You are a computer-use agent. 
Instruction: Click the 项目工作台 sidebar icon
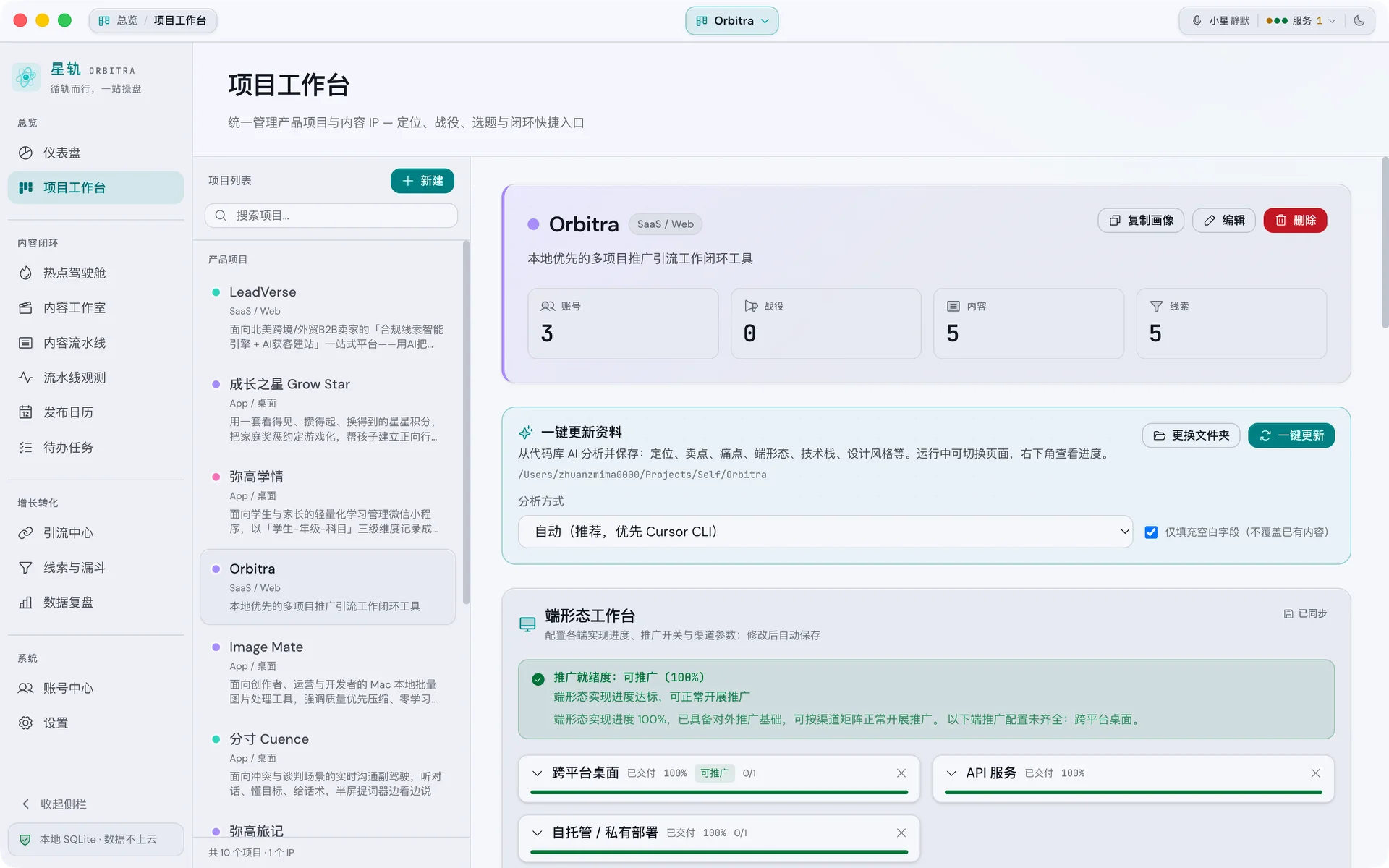[x=25, y=187]
